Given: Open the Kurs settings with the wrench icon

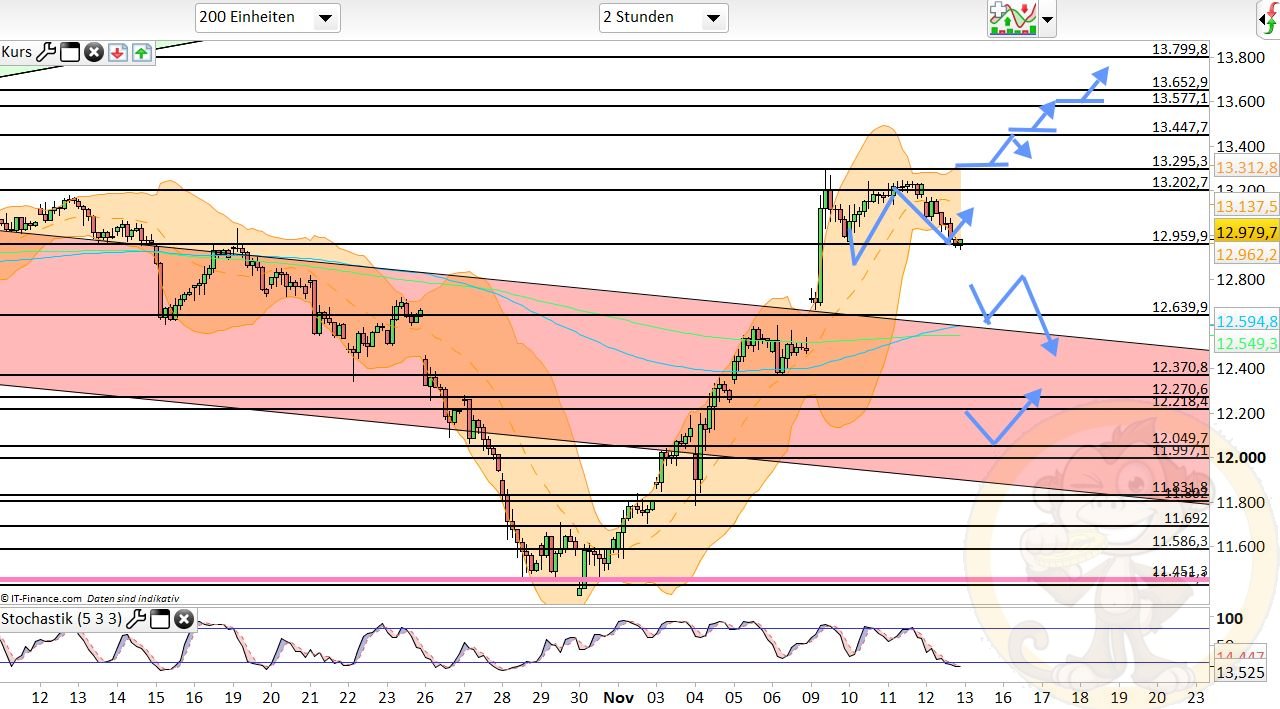Looking at the screenshot, I should coord(46,52).
